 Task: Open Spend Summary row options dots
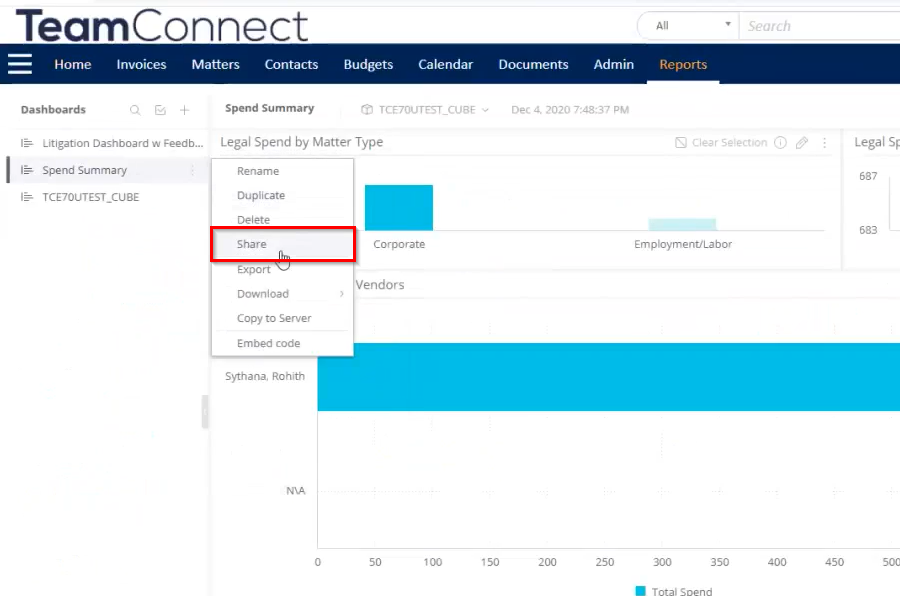coord(192,170)
